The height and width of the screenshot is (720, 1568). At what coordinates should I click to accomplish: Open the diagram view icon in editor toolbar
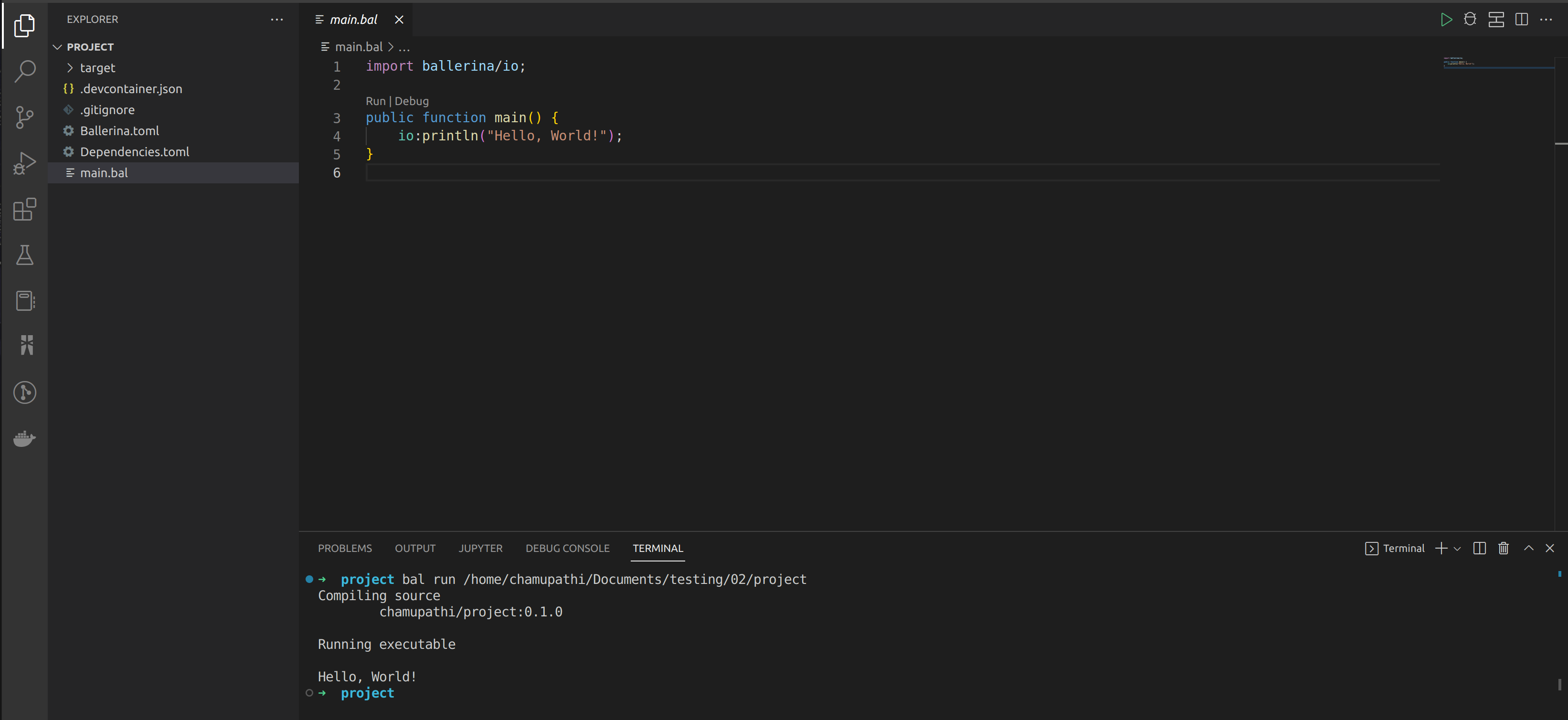tap(1496, 20)
